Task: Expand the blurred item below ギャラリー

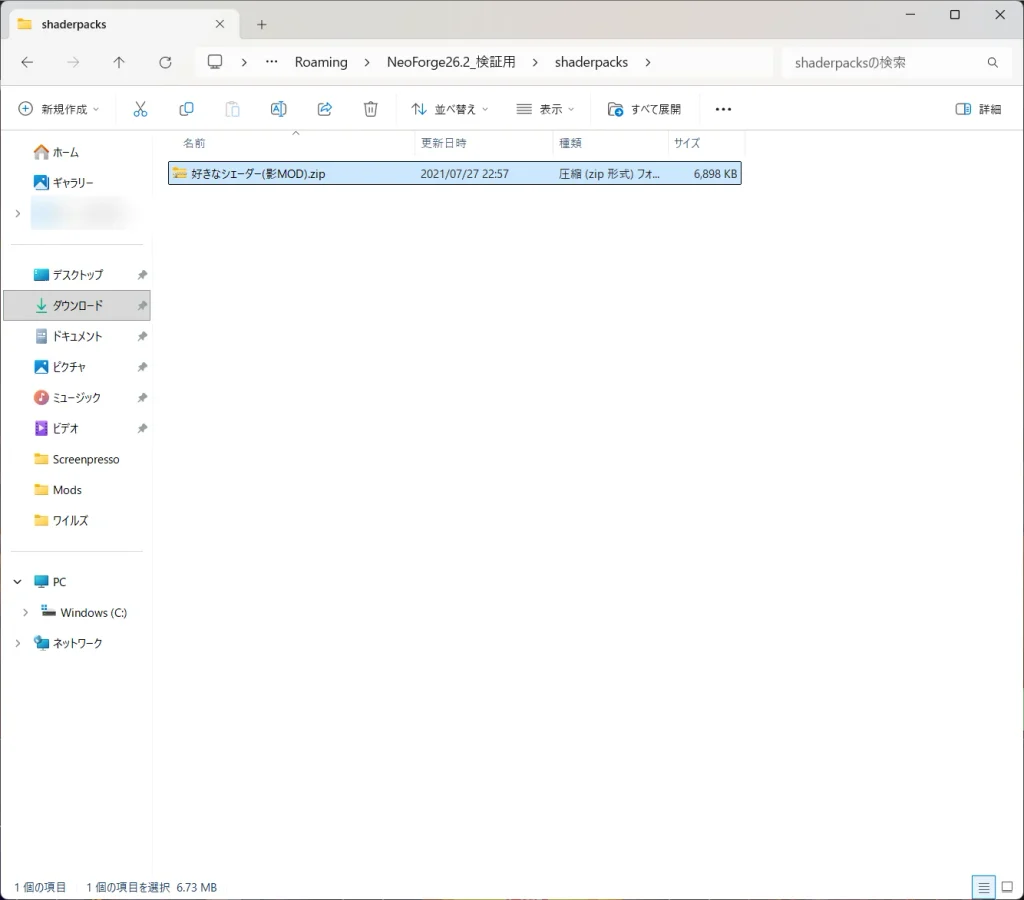Action: pos(18,214)
